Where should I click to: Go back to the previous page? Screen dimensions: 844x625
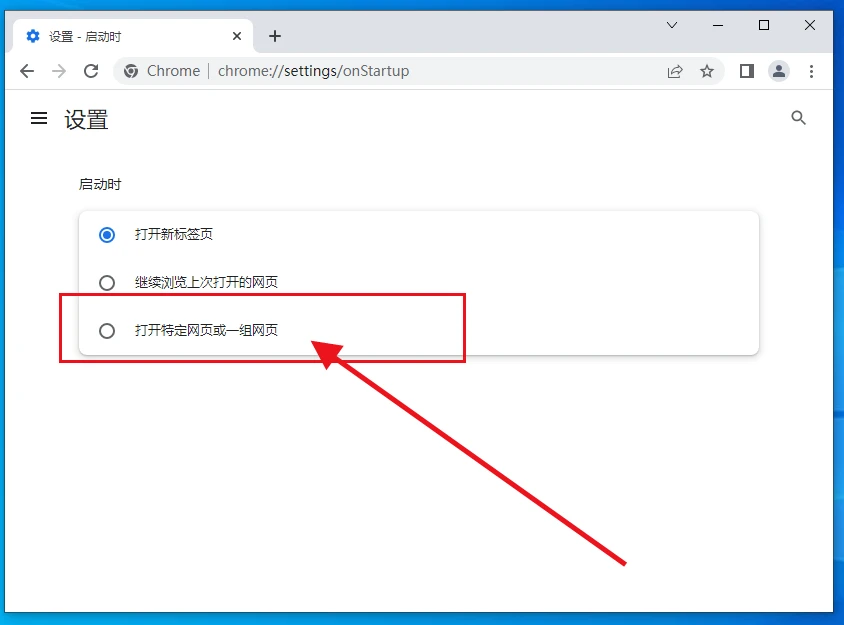tap(27, 71)
